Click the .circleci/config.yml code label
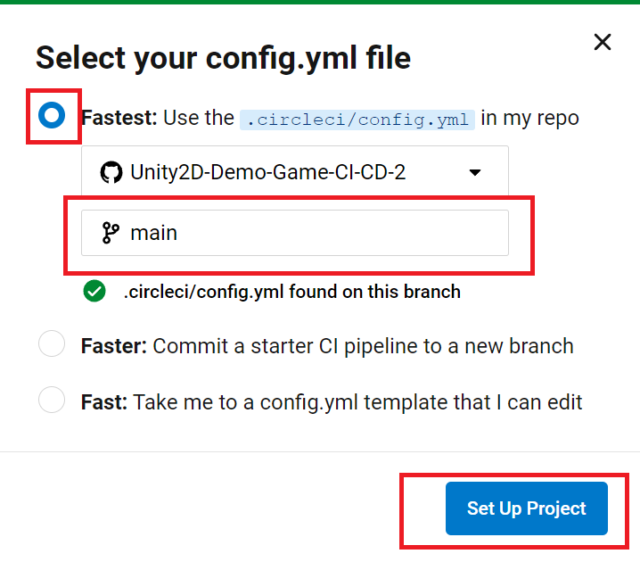The height and width of the screenshot is (562, 640). [357, 120]
